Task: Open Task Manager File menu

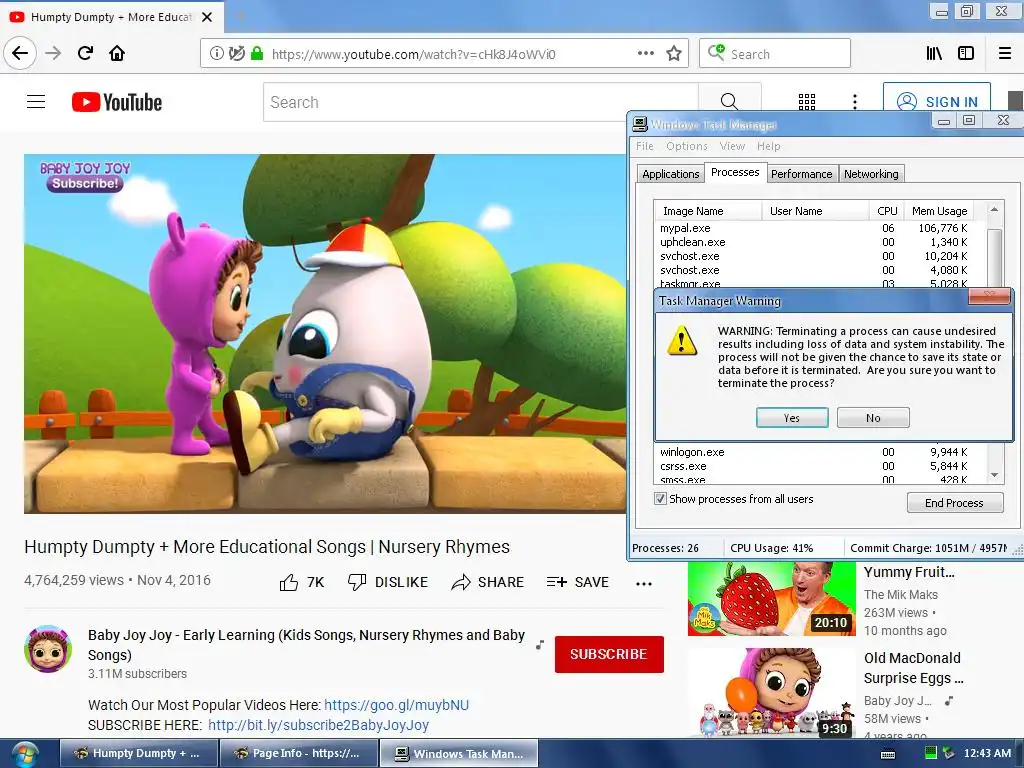Action: point(645,146)
